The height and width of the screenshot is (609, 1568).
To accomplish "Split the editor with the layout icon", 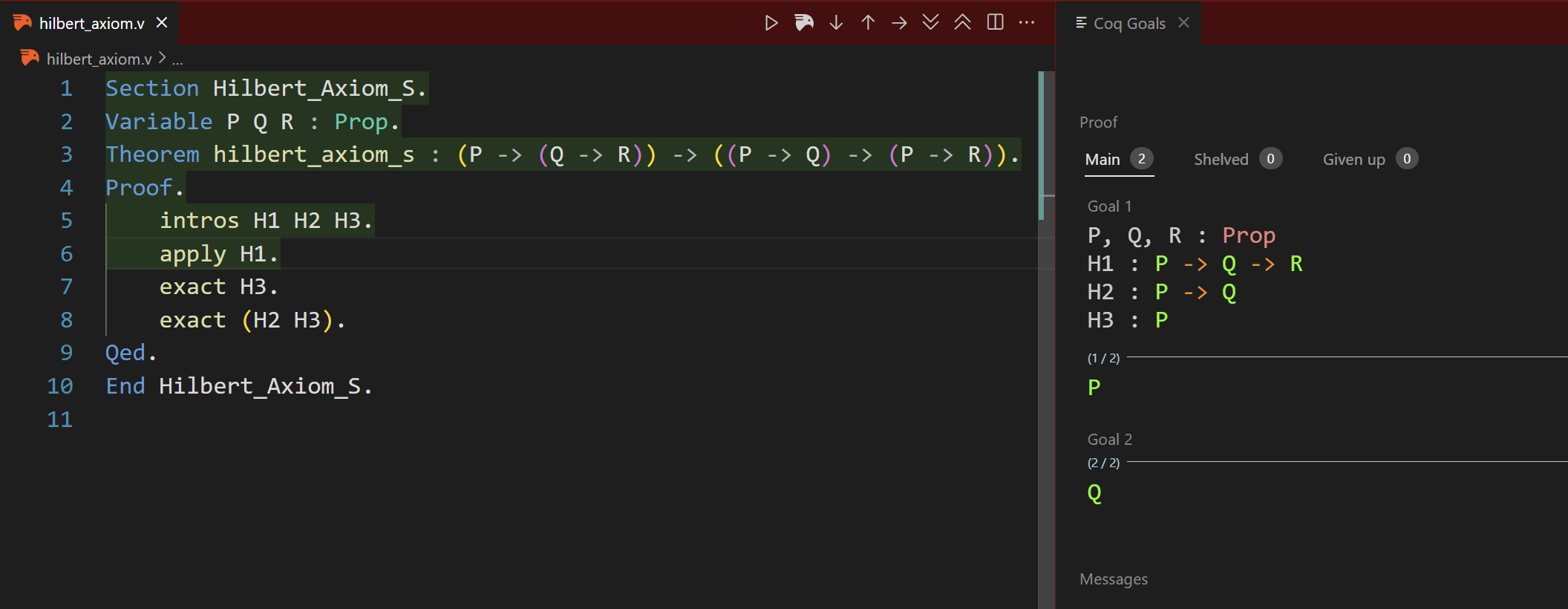I will coord(995,23).
